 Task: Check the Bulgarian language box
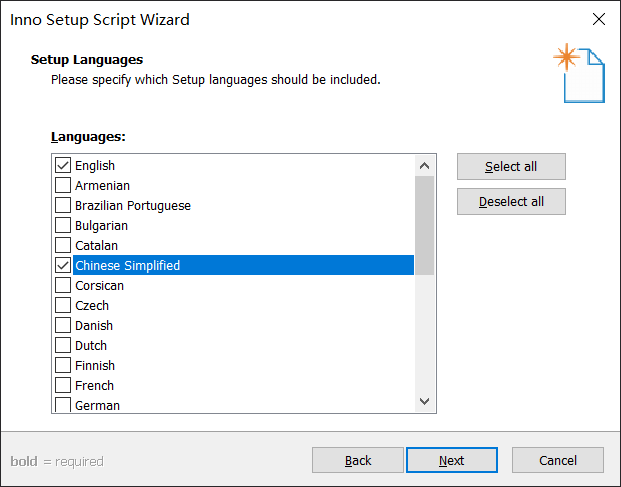63,225
